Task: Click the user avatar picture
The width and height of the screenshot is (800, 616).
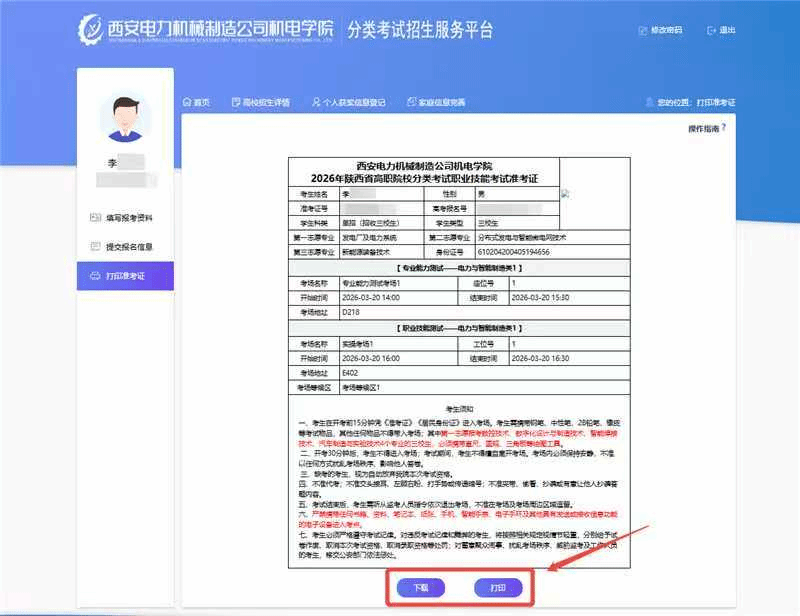Action: (125, 119)
